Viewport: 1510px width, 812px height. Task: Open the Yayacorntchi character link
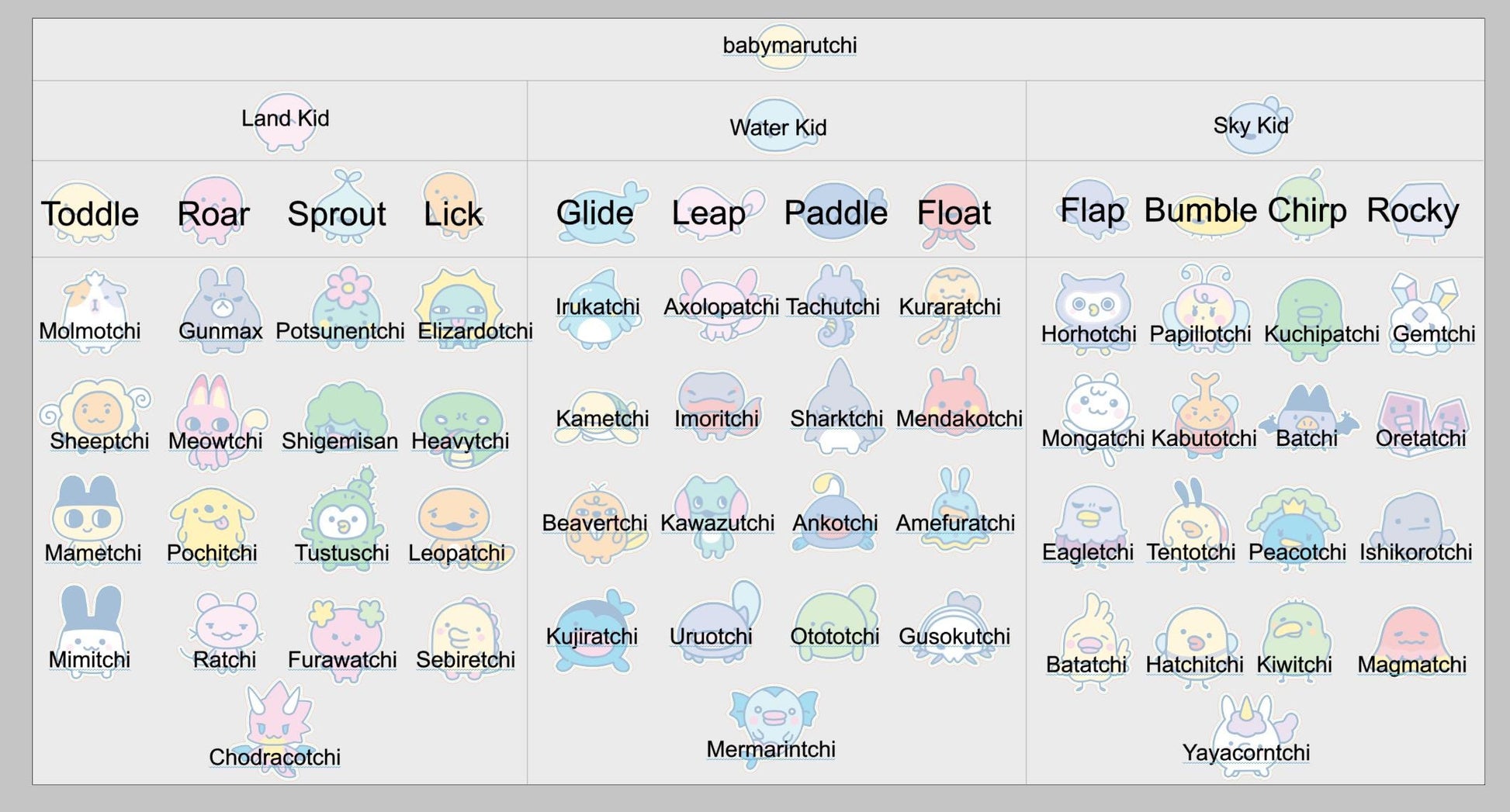pos(1245,752)
